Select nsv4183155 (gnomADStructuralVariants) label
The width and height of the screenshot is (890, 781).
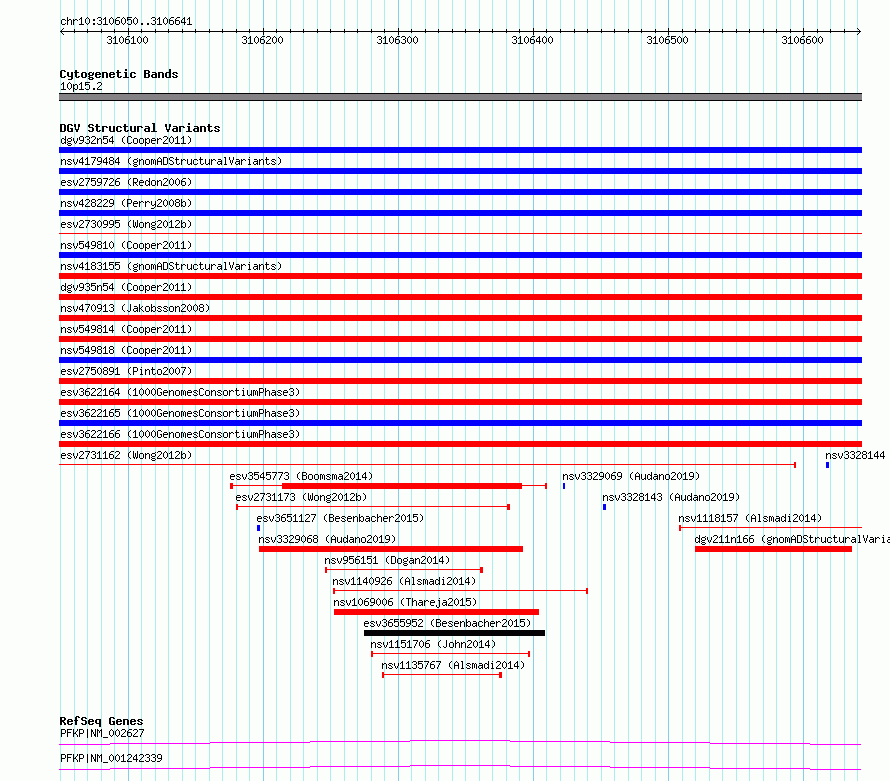point(171,266)
